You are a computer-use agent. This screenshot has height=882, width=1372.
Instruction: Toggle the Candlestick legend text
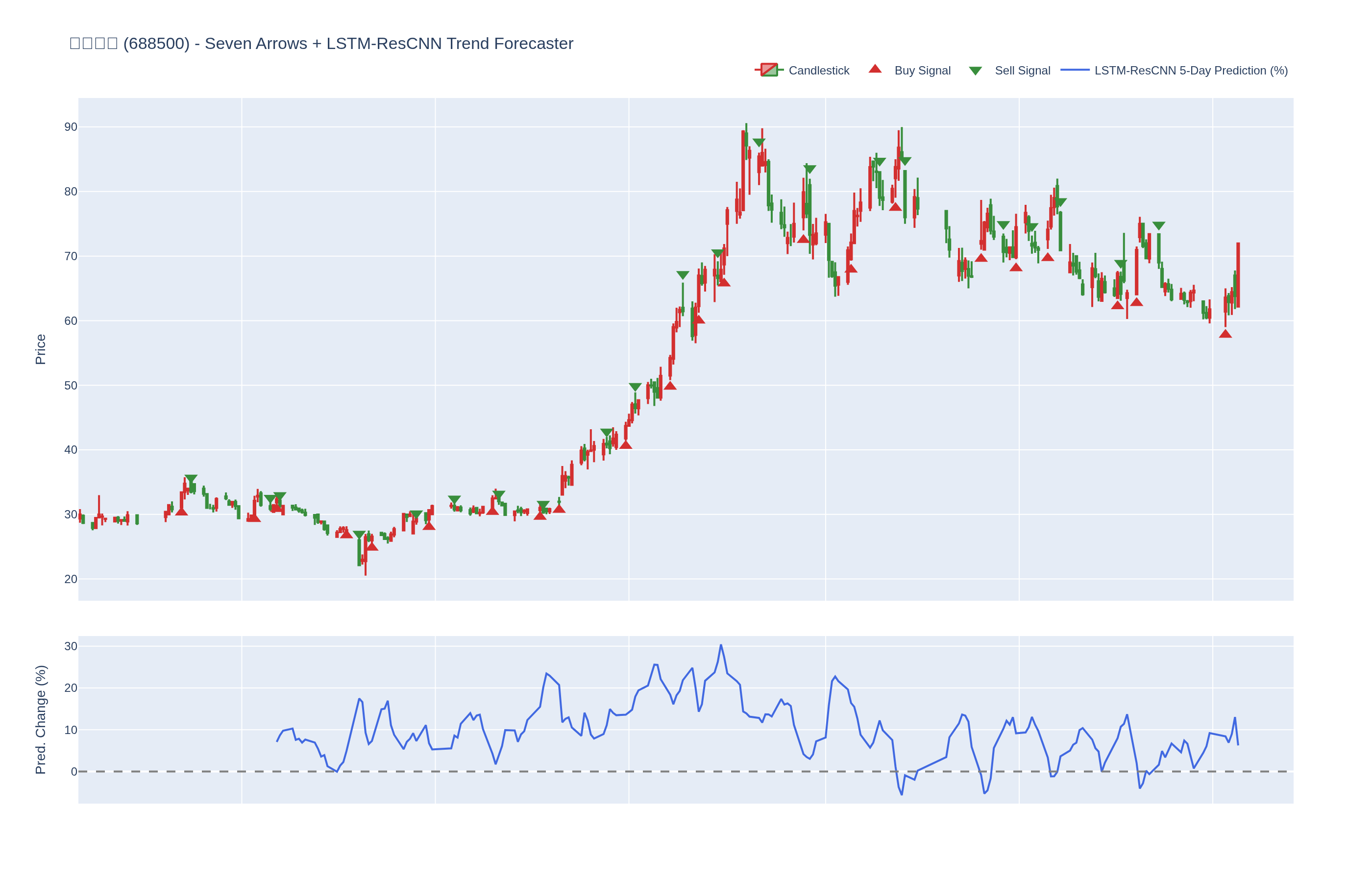point(818,71)
